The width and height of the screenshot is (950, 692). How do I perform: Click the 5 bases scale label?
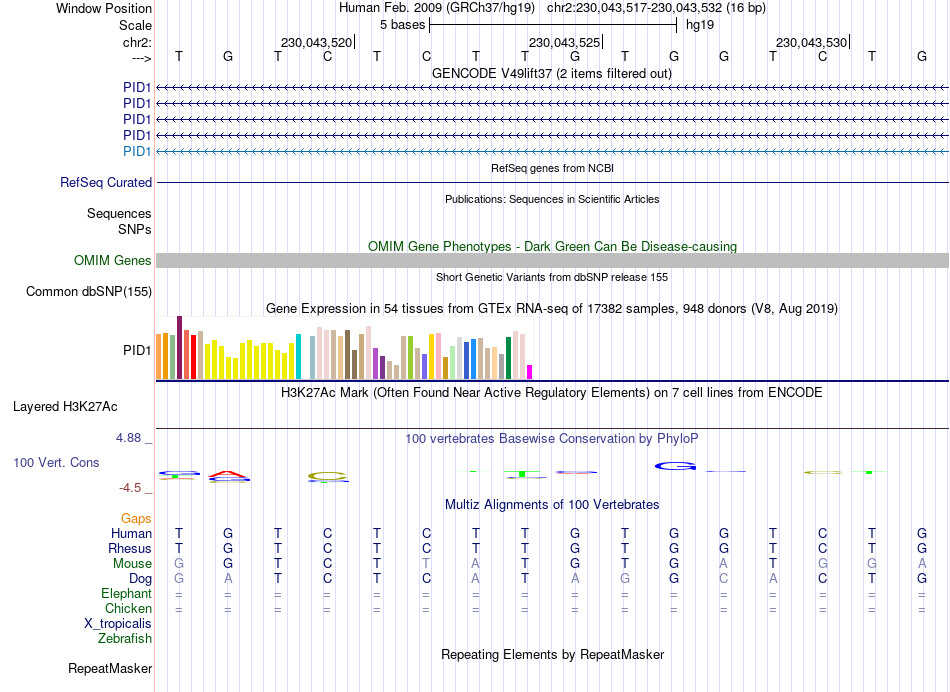click(402, 25)
